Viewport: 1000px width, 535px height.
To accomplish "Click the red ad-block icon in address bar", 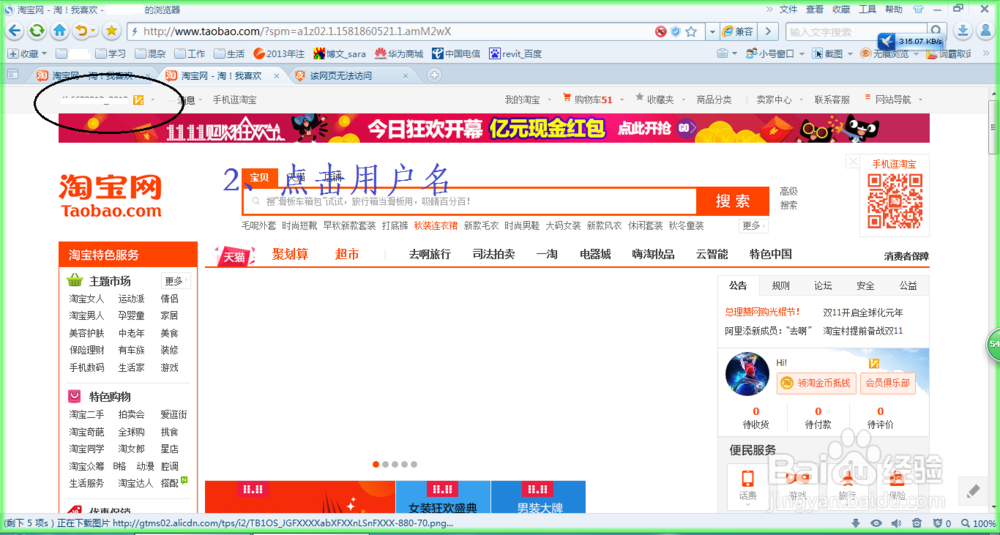I will [x=661, y=31].
